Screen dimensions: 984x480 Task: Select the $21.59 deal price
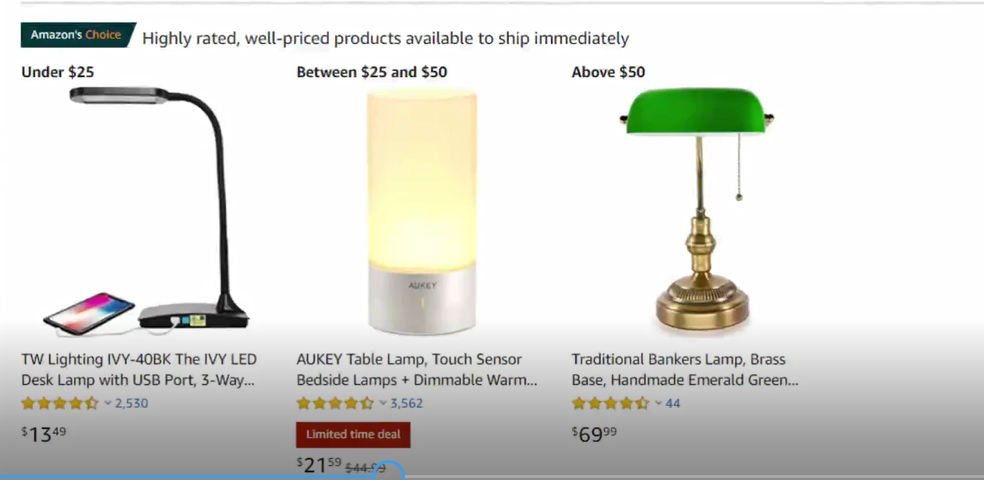pos(319,465)
